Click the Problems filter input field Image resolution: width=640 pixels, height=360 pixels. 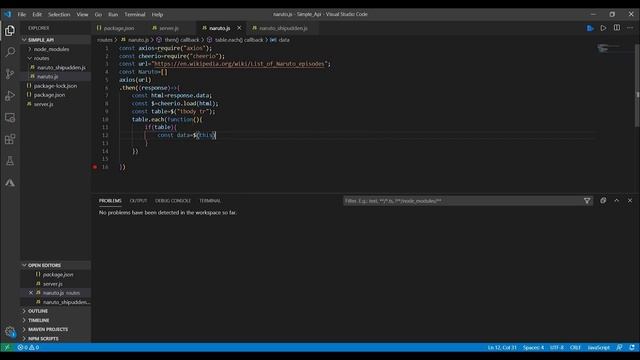tap(463, 201)
